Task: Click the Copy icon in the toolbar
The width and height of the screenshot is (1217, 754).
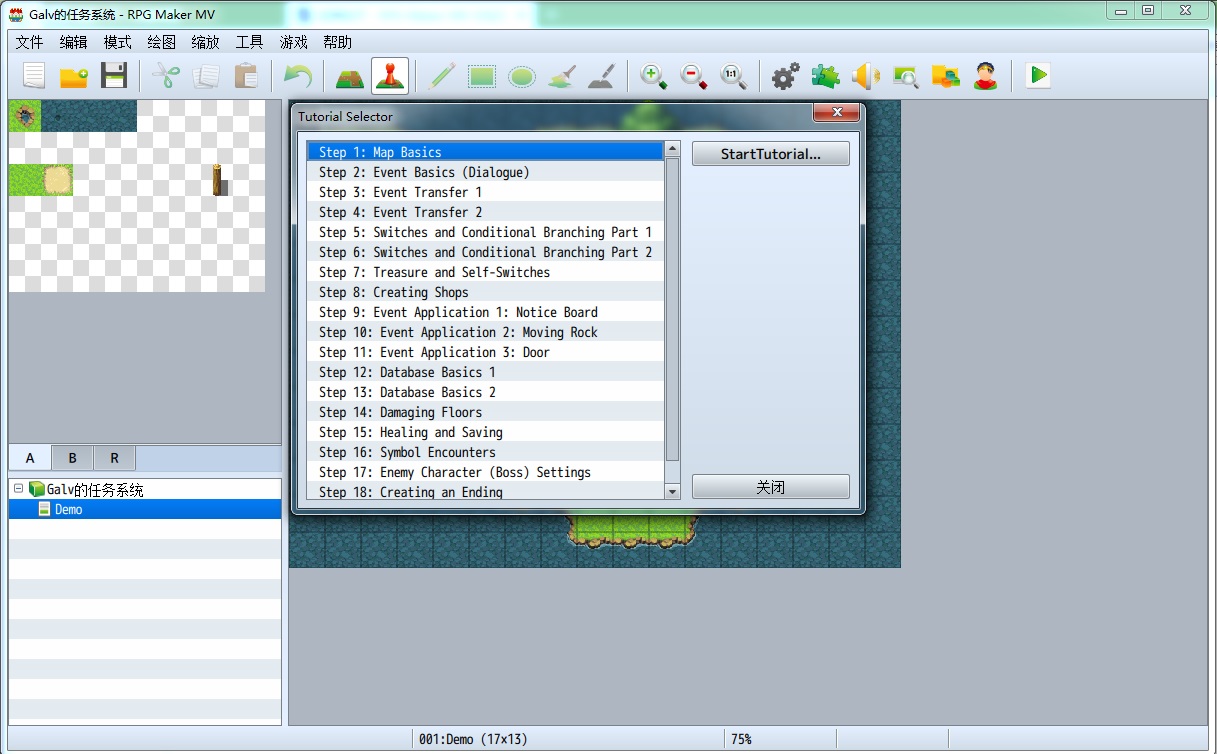Action: 206,76
